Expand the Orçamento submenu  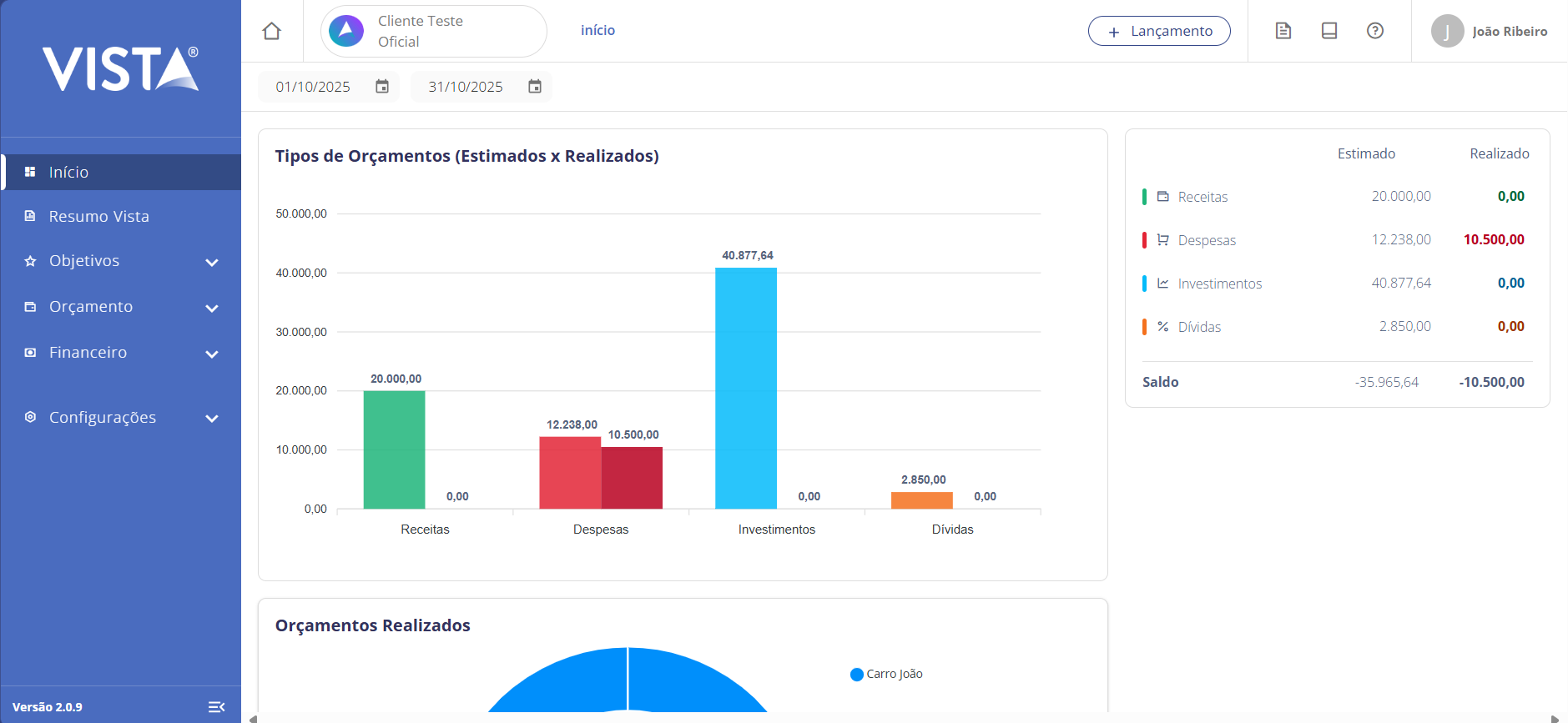point(212,308)
